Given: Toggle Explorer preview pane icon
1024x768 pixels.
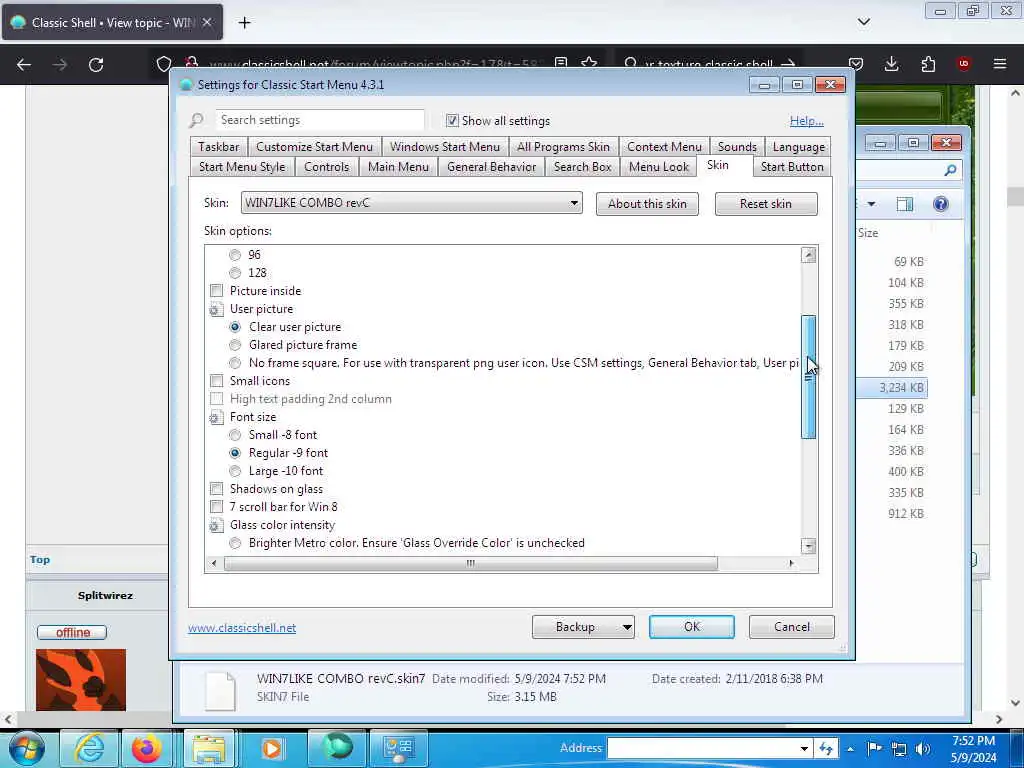Looking at the screenshot, I should [904, 204].
